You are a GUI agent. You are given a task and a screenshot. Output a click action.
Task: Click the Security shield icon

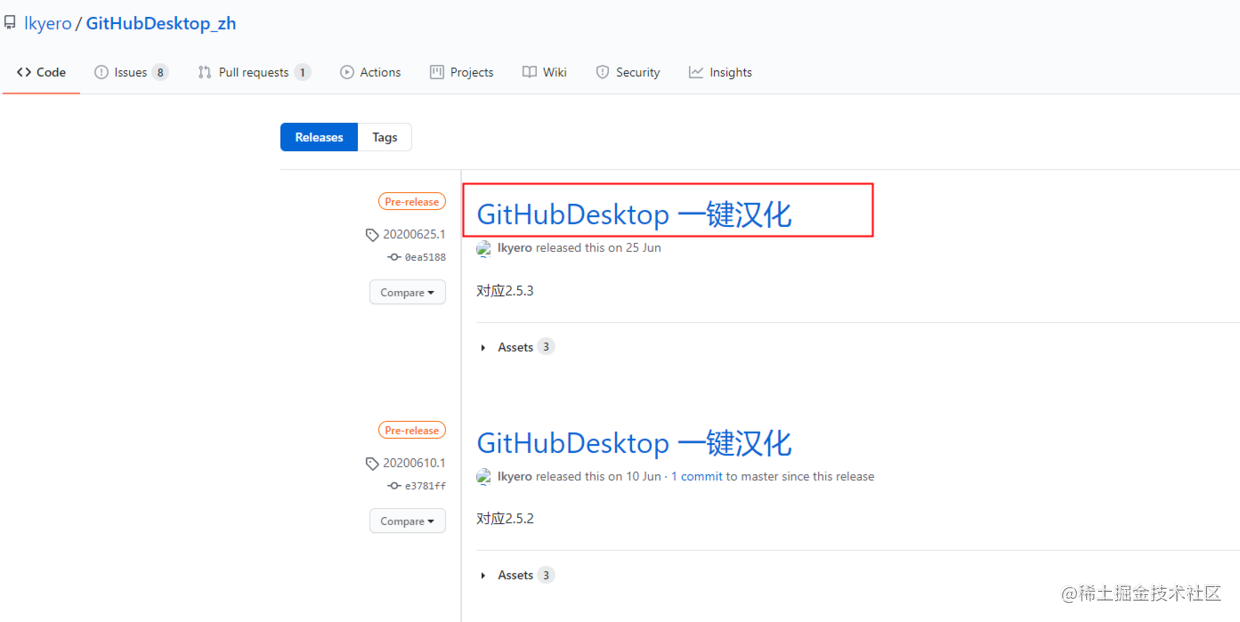click(602, 72)
